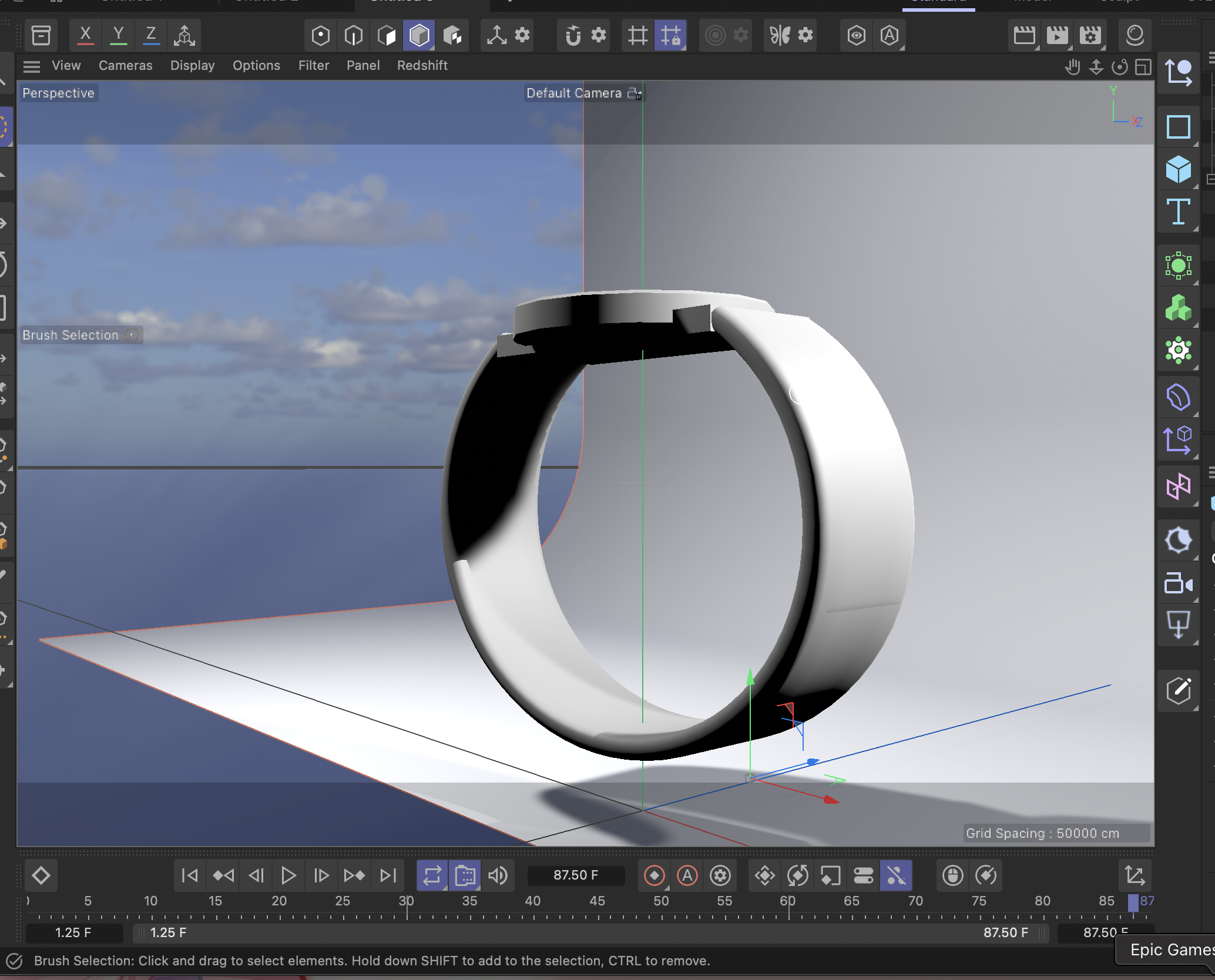1215x980 pixels.
Task: Switch to Edges editing mode
Action: click(x=353, y=35)
